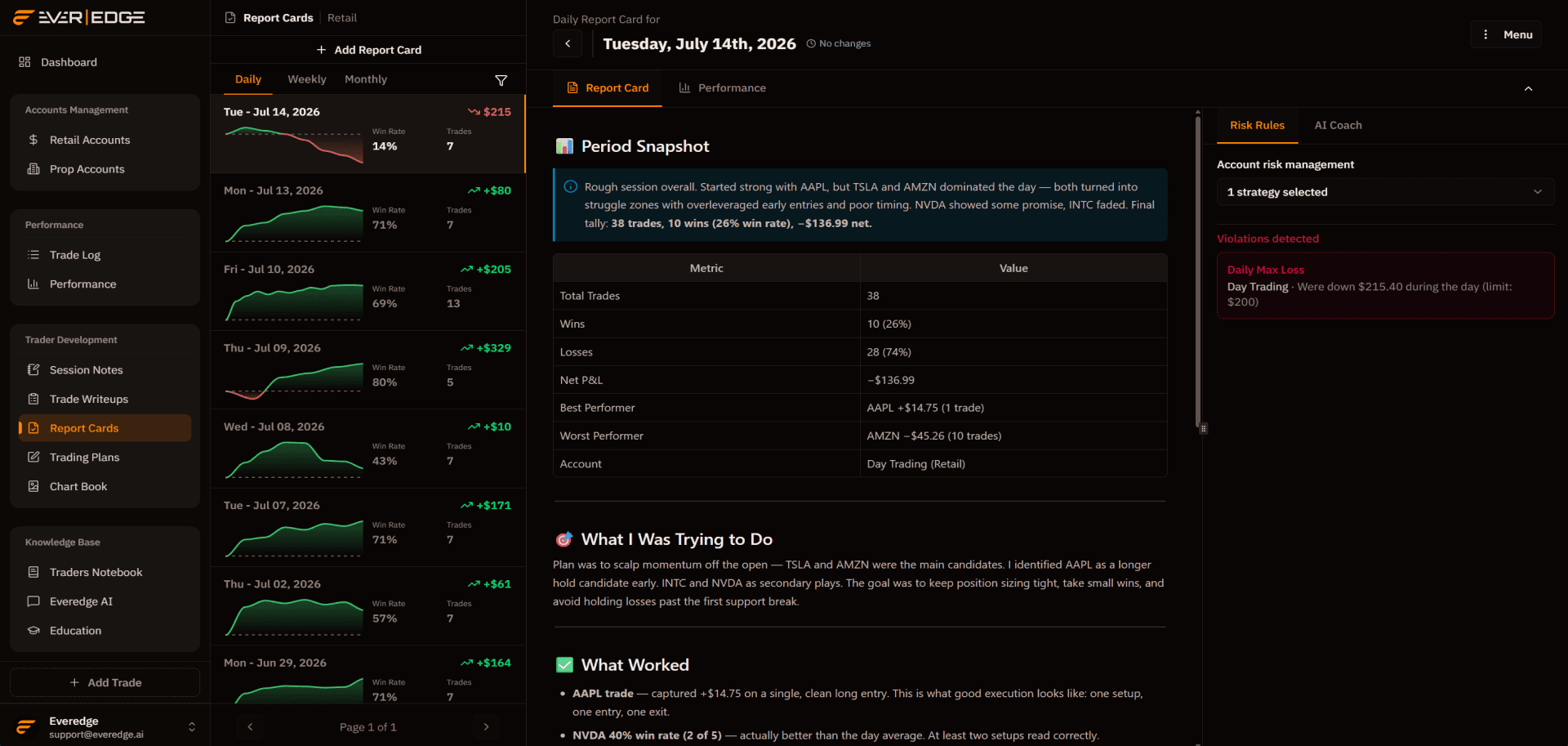
Task: Click the What Worked heading
Action: click(635, 665)
